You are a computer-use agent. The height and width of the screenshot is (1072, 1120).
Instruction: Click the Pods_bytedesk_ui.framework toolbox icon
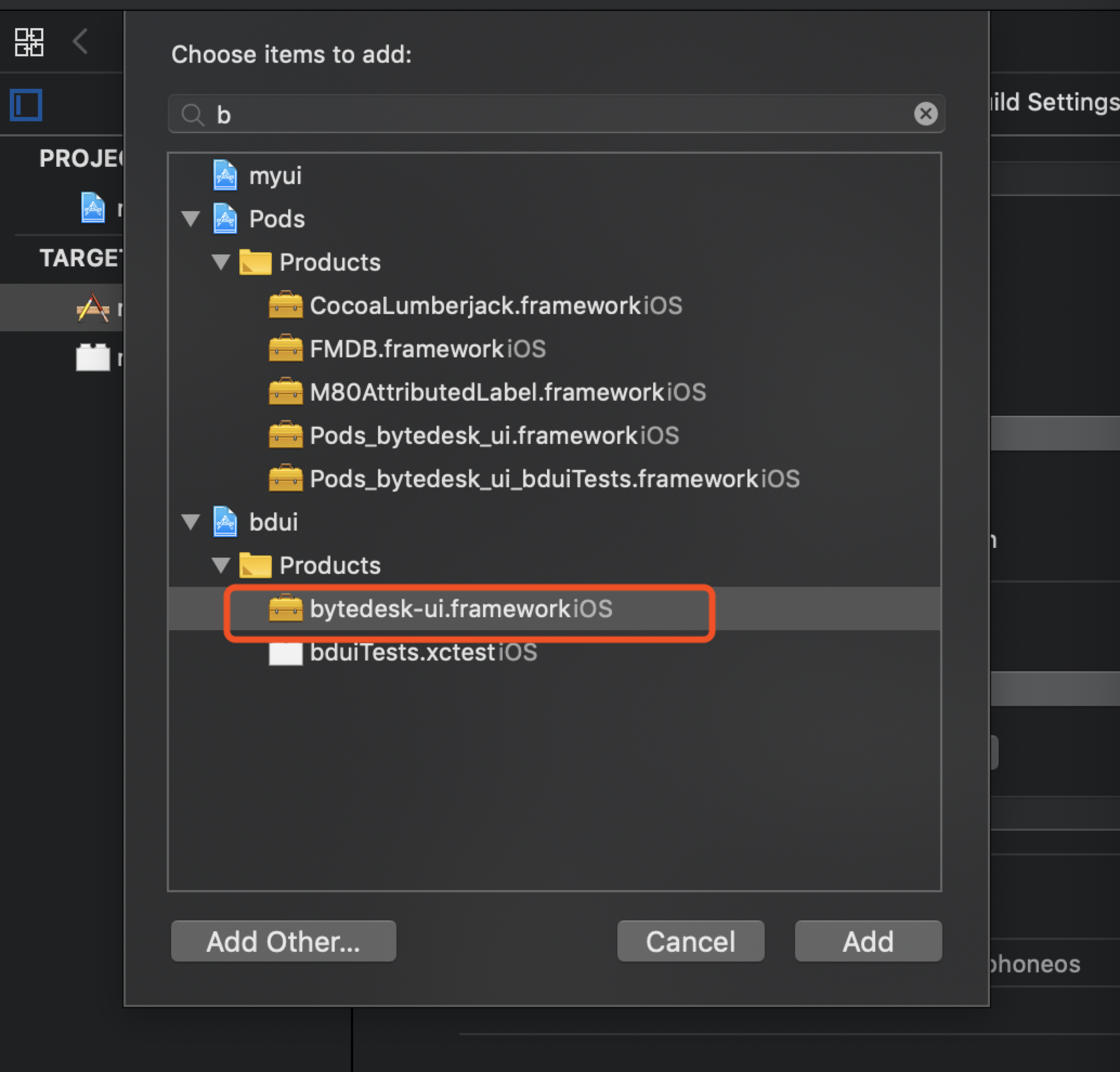click(286, 435)
